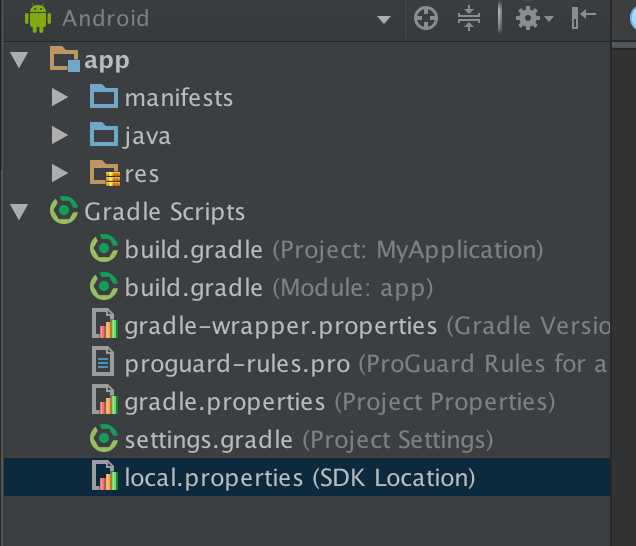Expand the res folder
The height and width of the screenshot is (546, 636).
click(60, 173)
